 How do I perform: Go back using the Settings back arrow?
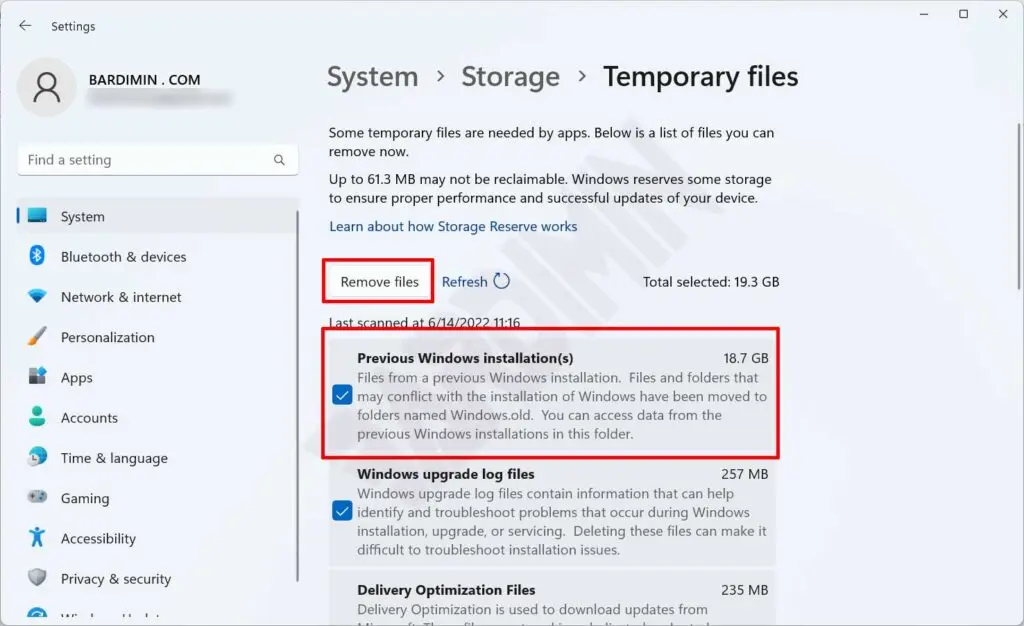[25, 26]
